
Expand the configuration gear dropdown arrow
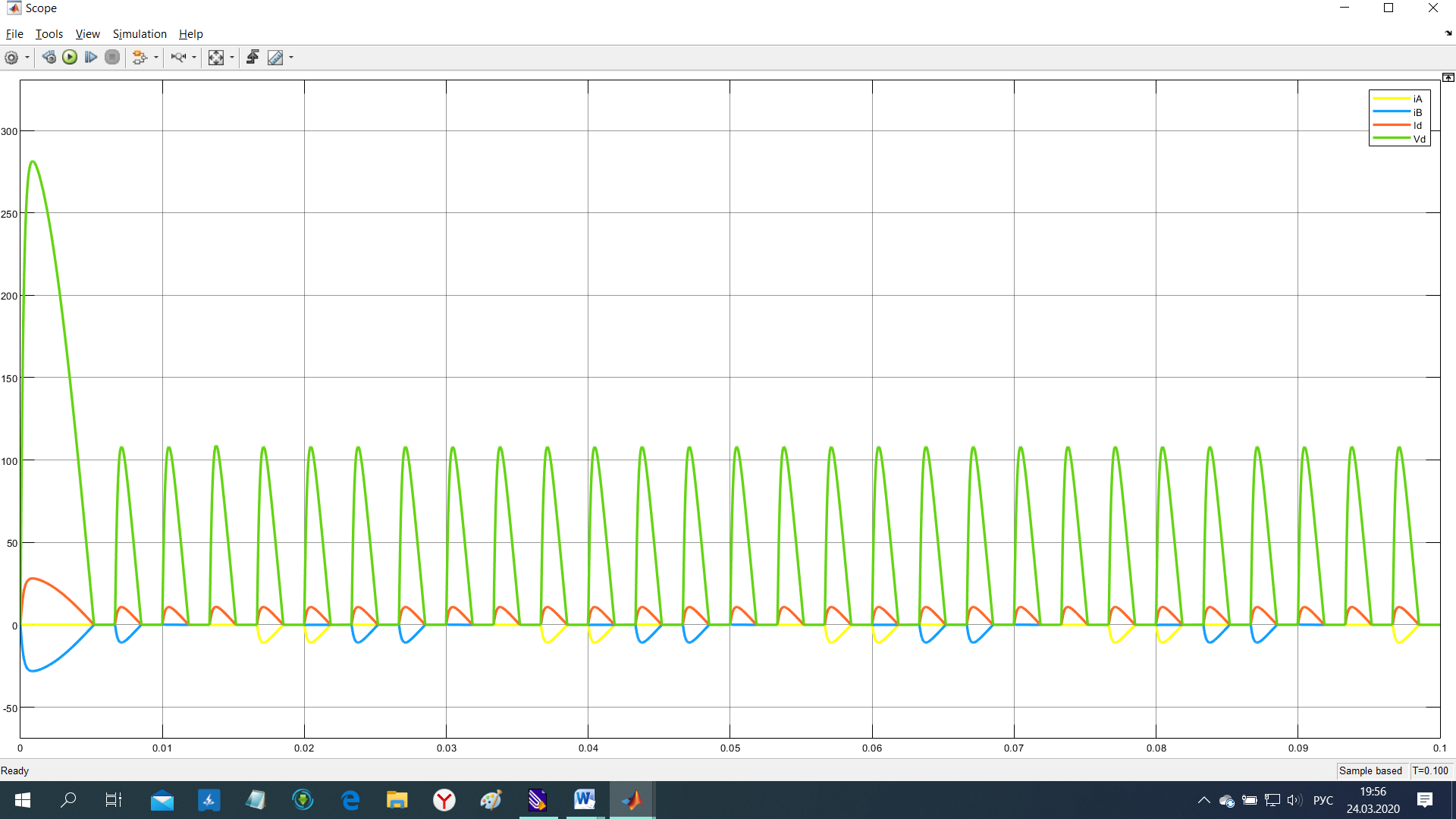(27, 58)
